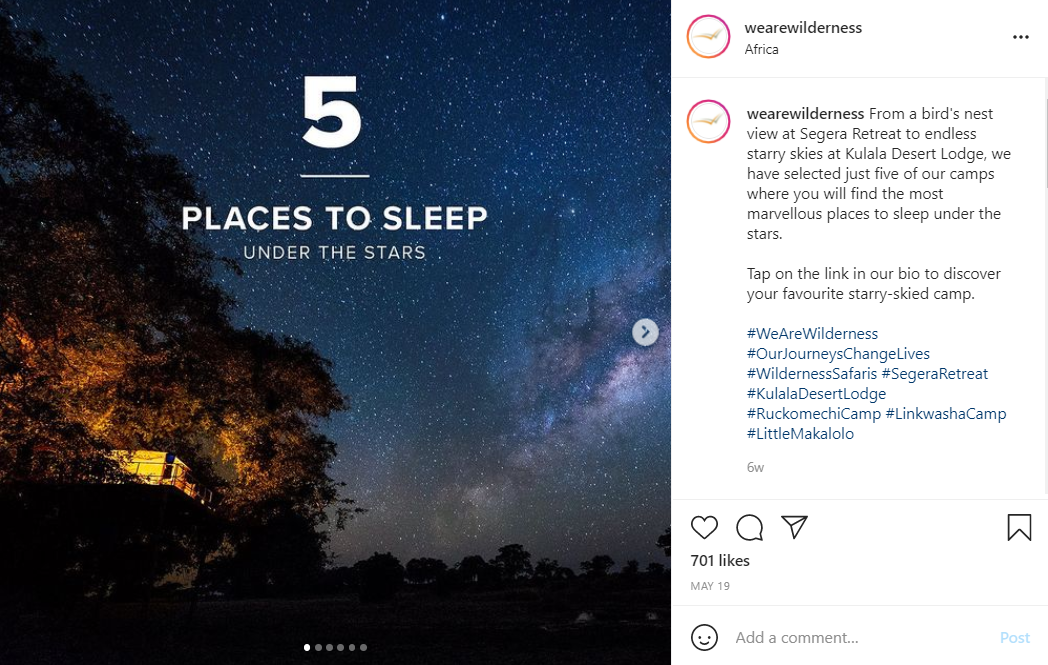This screenshot has width=1048, height=665.
Task: Save the post using the bookmark icon
Action: pyautogui.click(x=1019, y=527)
